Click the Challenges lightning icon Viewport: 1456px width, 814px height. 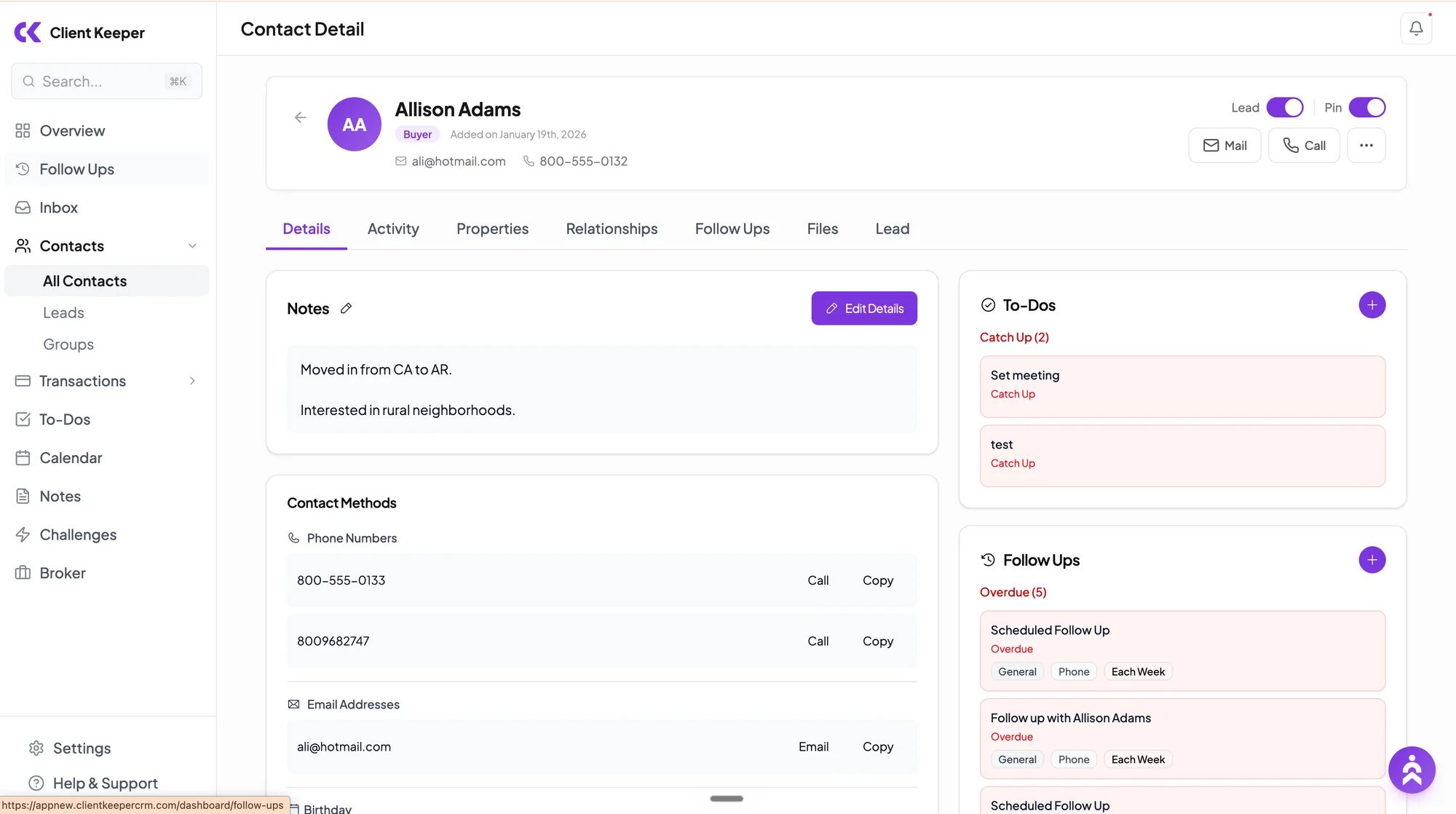pos(23,534)
